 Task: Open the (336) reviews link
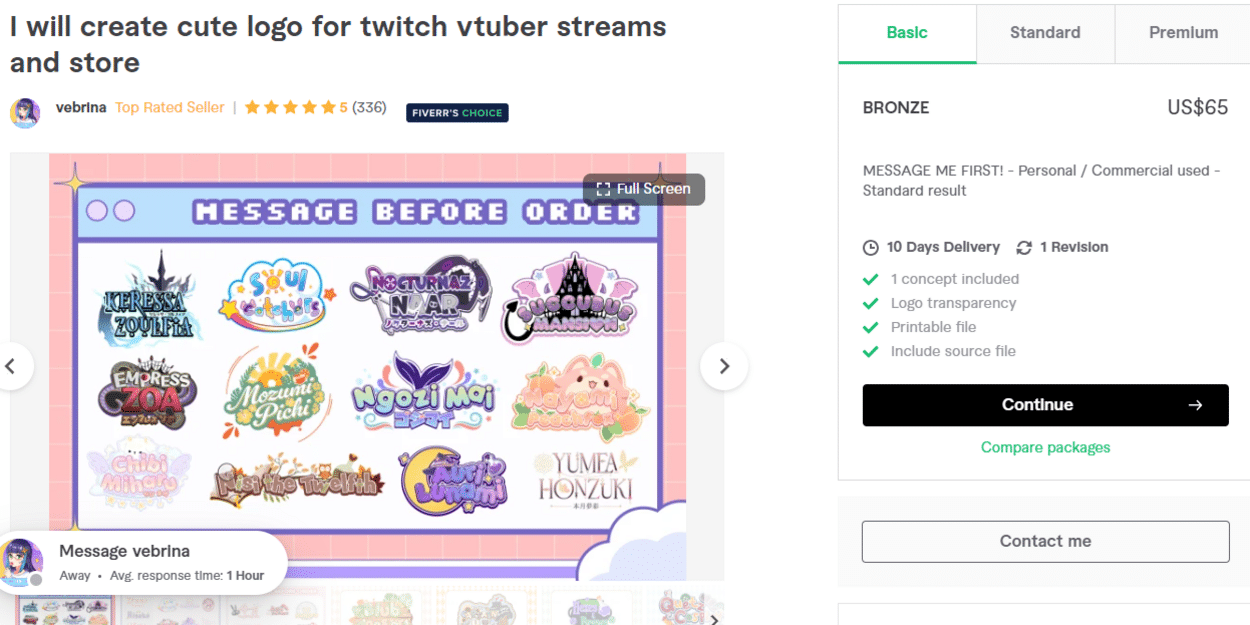pyautogui.click(x=372, y=107)
